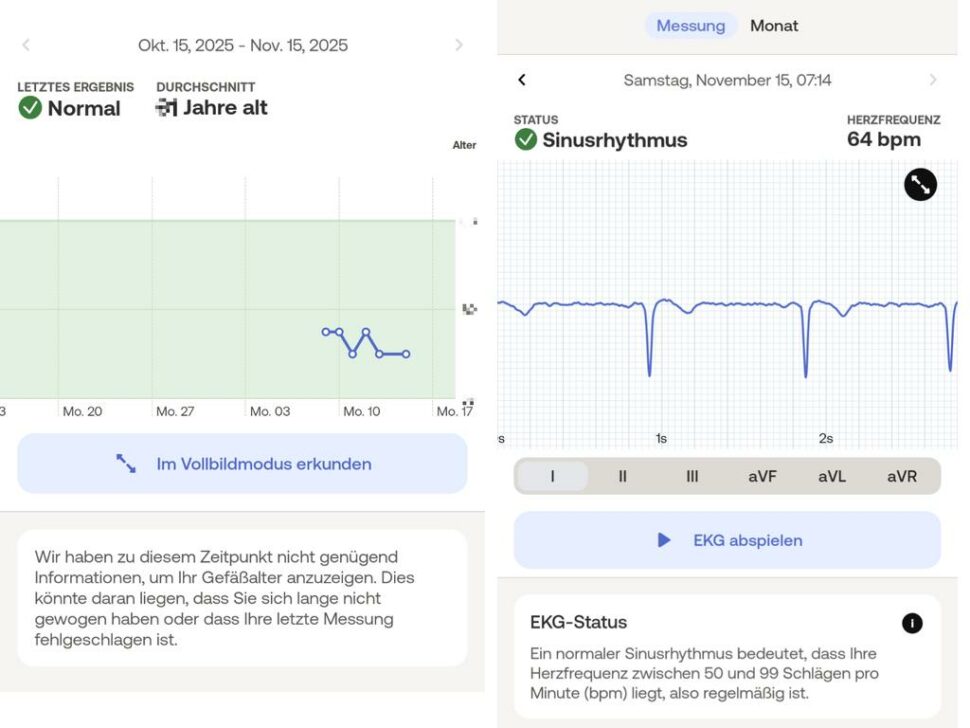
Task: Select the aVR lead tab
Action: tap(902, 477)
